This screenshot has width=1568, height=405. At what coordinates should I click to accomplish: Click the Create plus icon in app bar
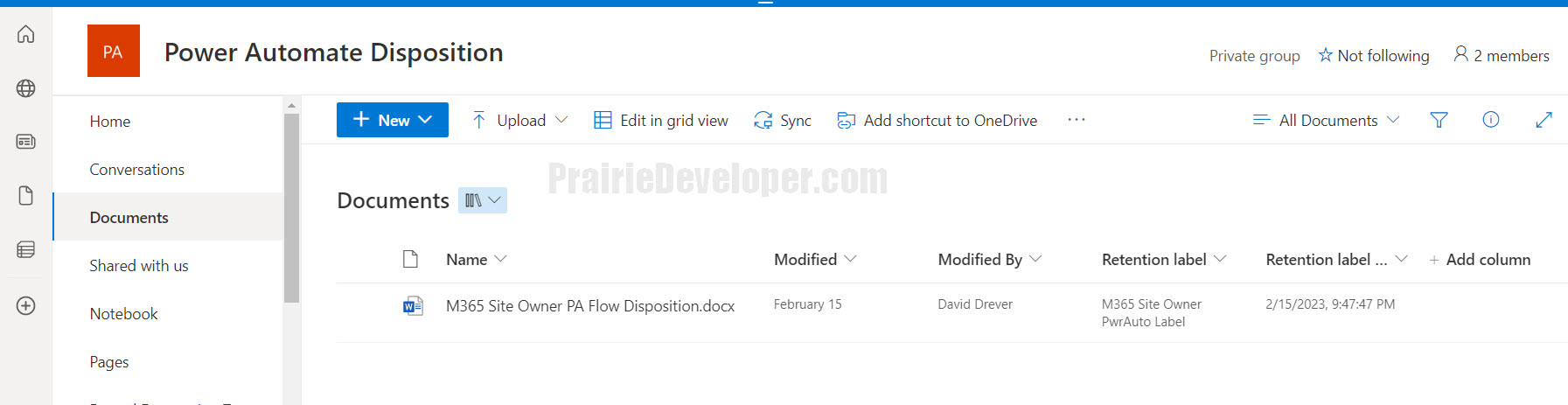[x=26, y=305]
